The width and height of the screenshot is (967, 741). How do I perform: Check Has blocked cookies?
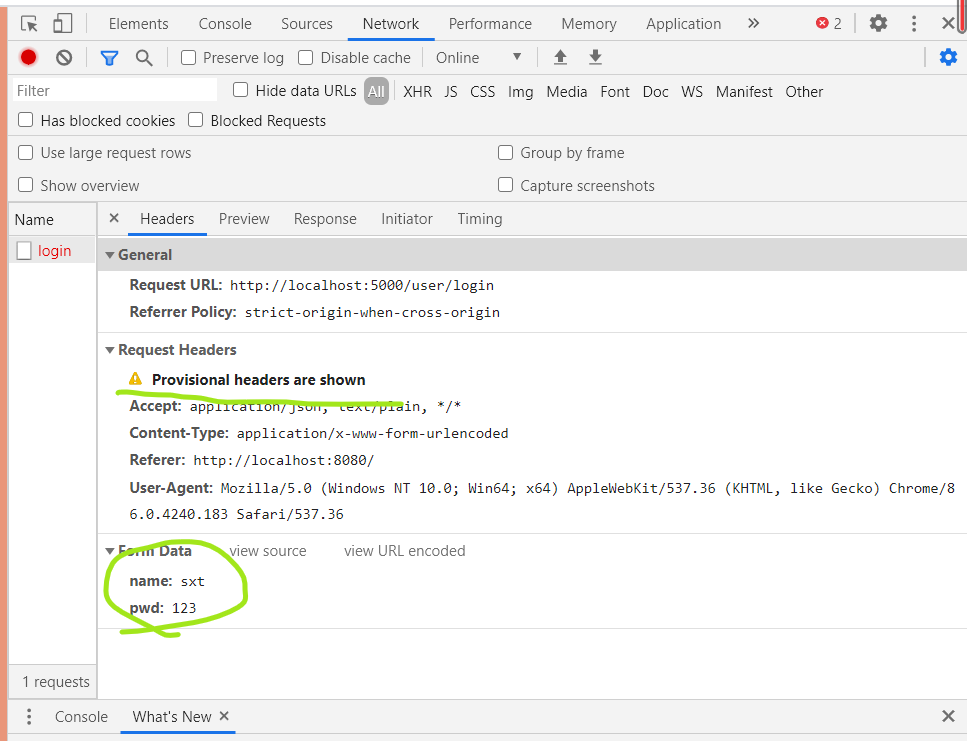[x=25, y=120]
